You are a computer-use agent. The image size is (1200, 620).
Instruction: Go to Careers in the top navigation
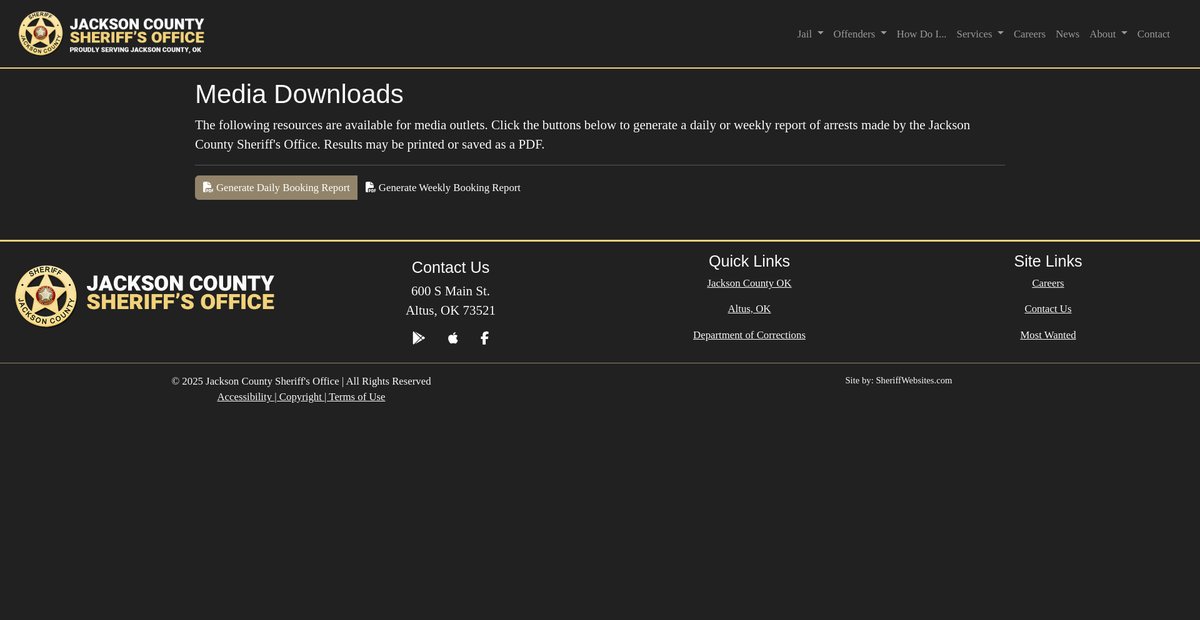click(1029, 34)
